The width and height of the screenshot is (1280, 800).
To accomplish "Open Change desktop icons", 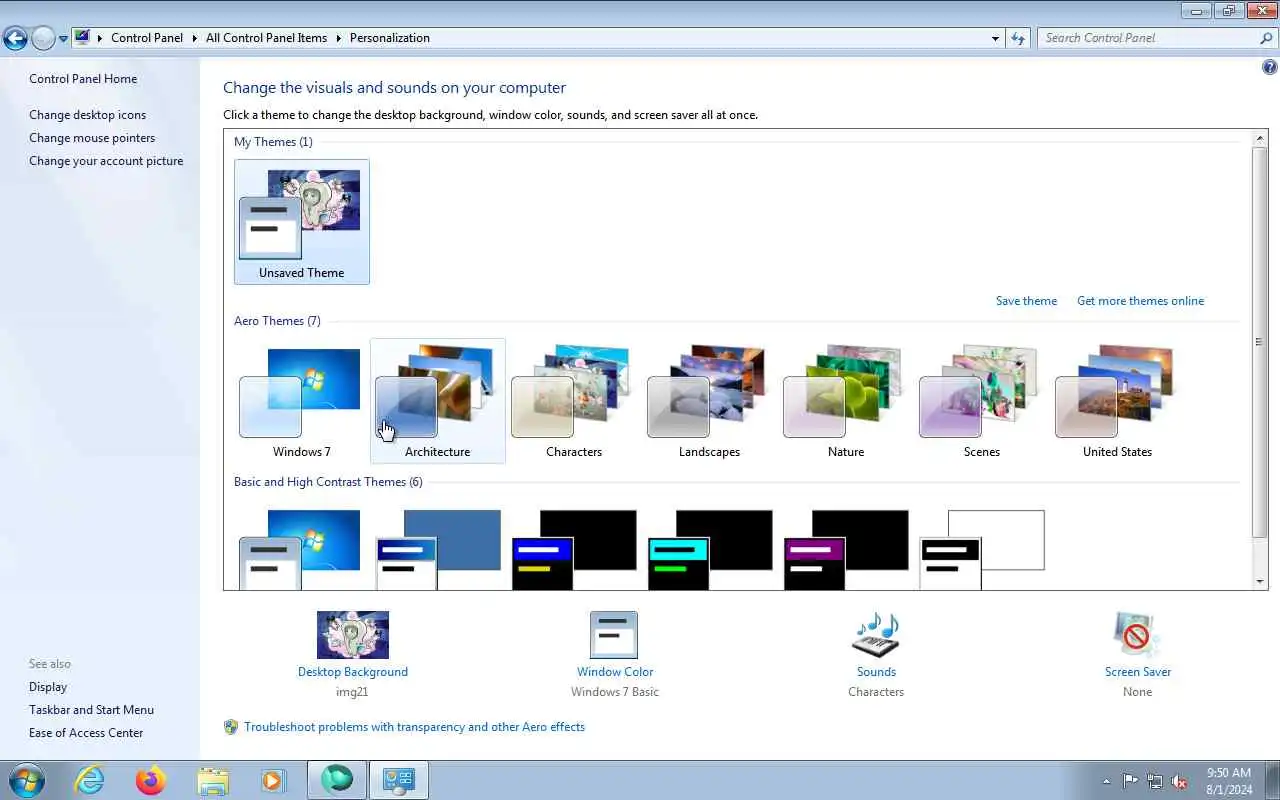I will (87, 115).
